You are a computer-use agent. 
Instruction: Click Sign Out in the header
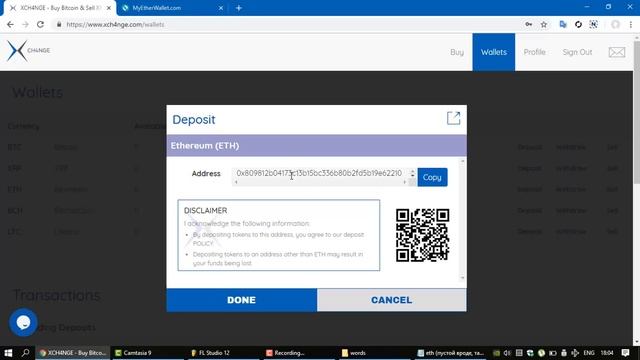(x=577, y=52)
